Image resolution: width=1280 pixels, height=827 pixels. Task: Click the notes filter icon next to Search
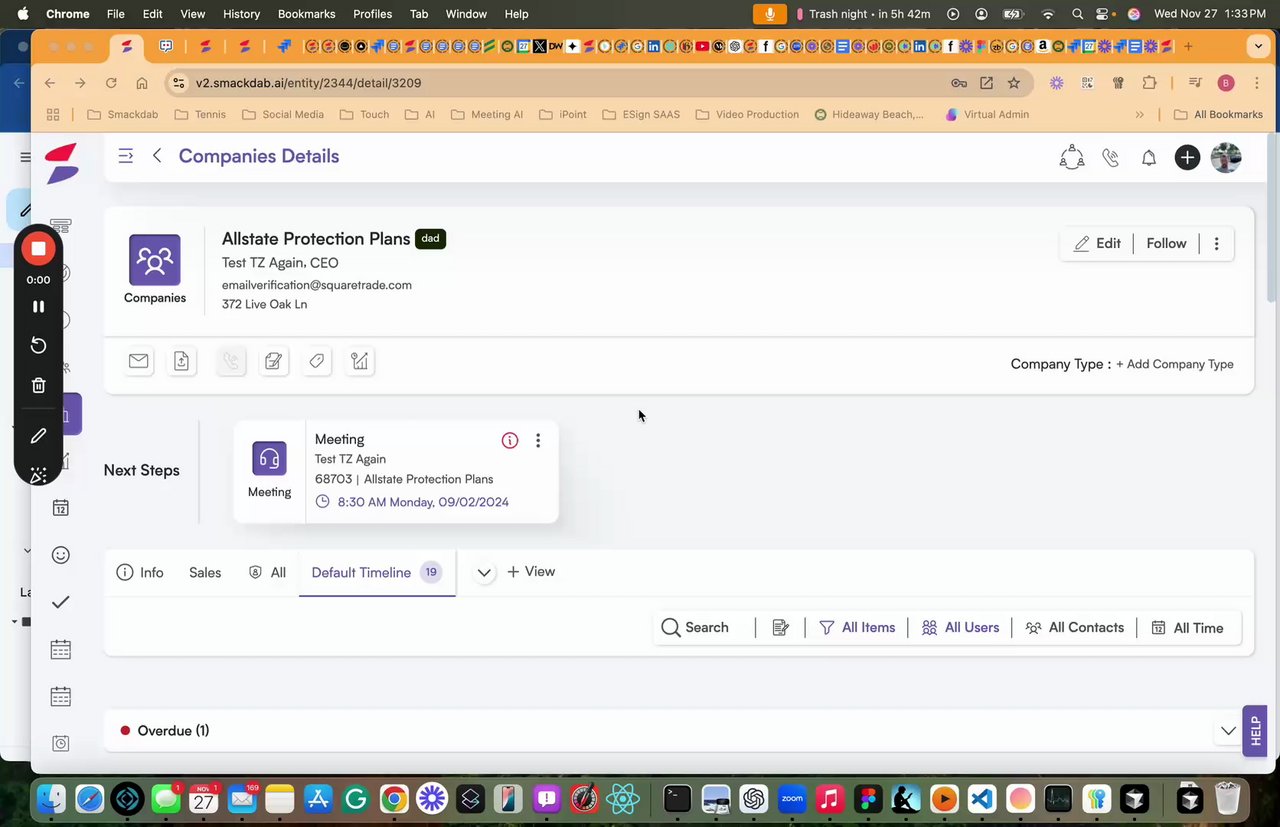(x=781, y=627)
